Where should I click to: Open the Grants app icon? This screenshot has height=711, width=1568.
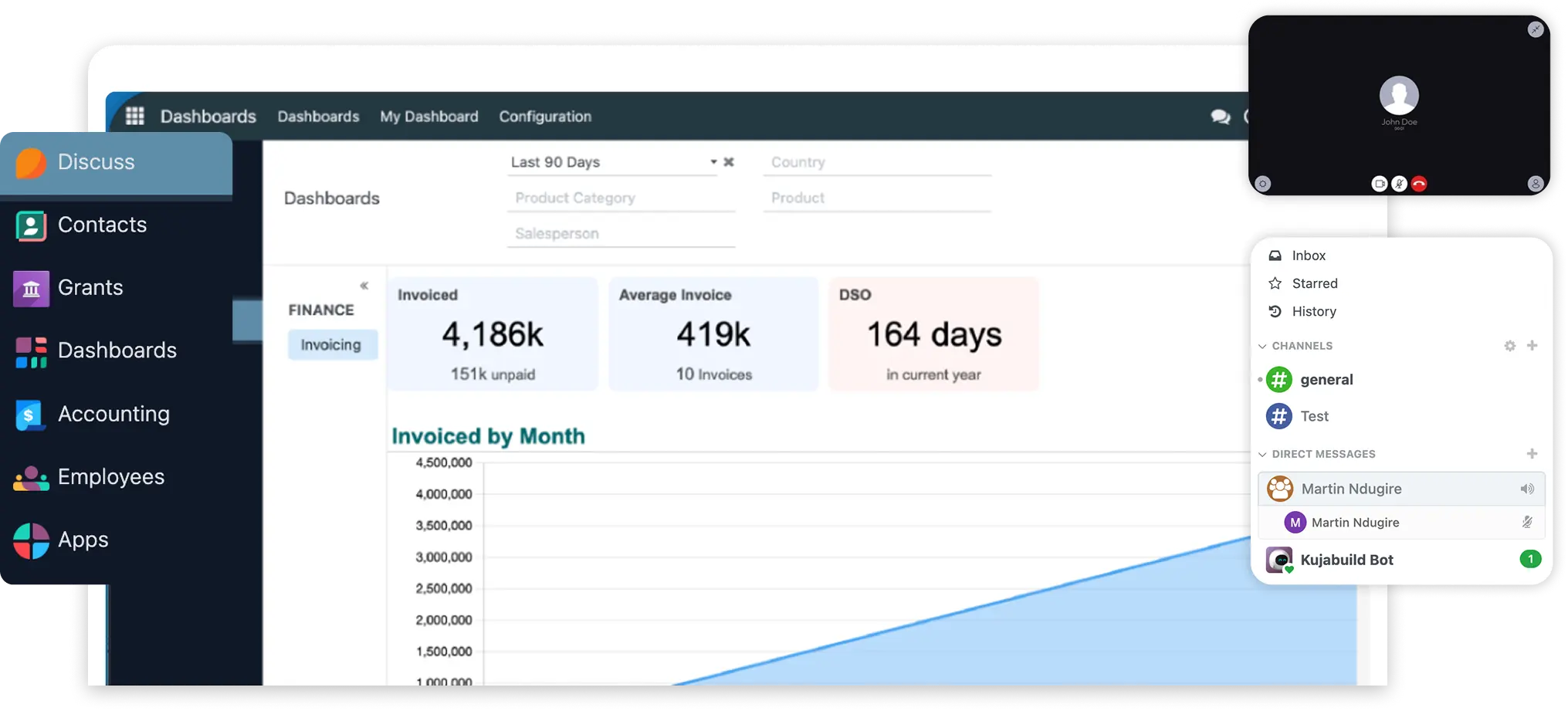pos(31,289)
